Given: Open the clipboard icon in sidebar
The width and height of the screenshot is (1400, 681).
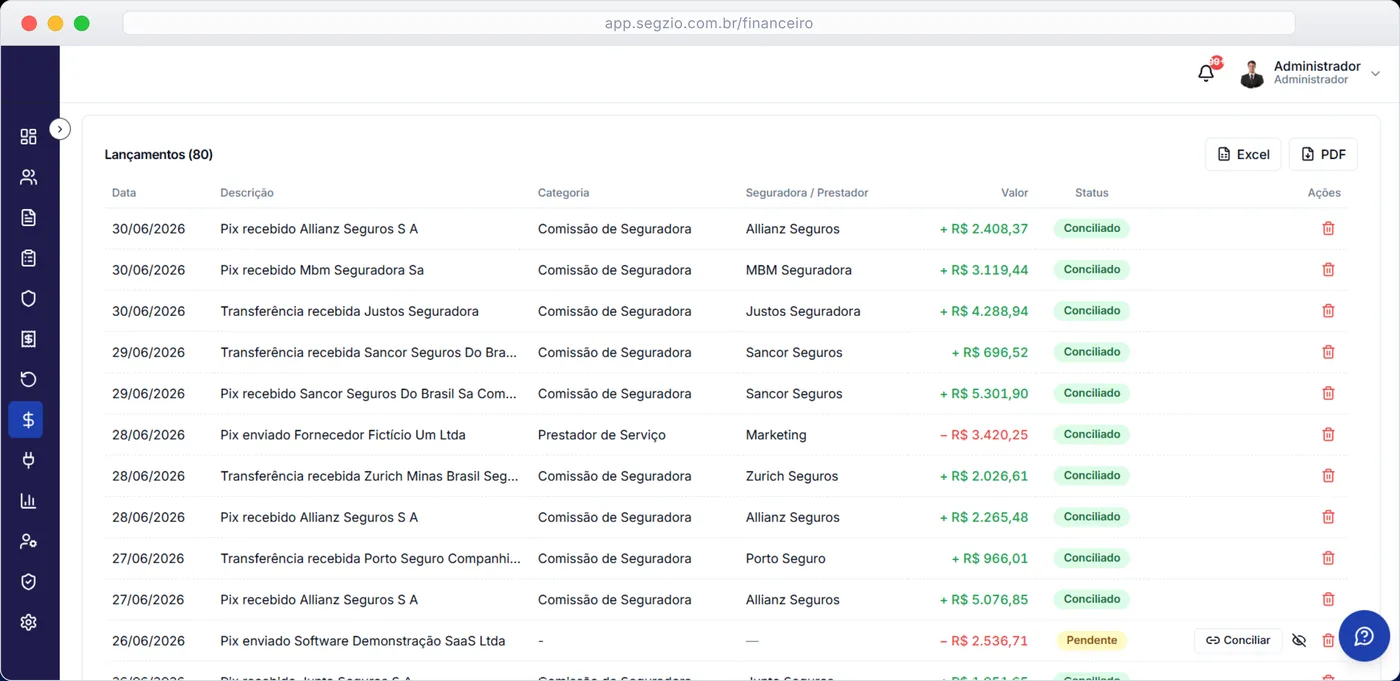Looking at the screenshot, I should click(28, 258).
